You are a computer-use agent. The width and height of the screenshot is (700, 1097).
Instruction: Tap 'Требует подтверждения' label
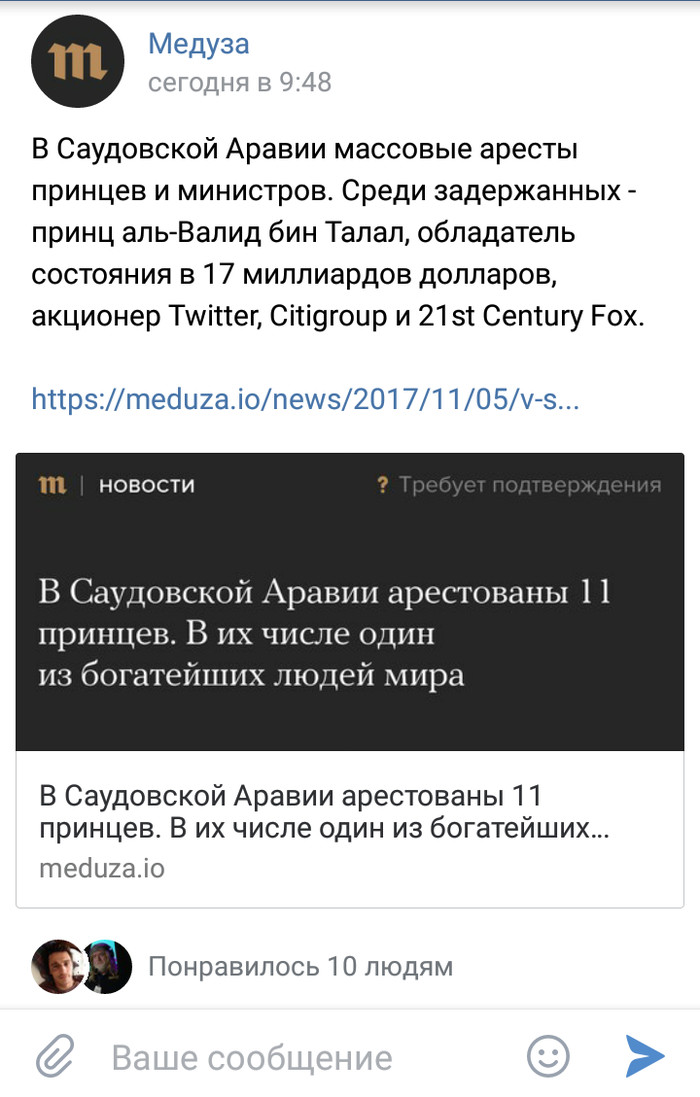tap(529, 486)
